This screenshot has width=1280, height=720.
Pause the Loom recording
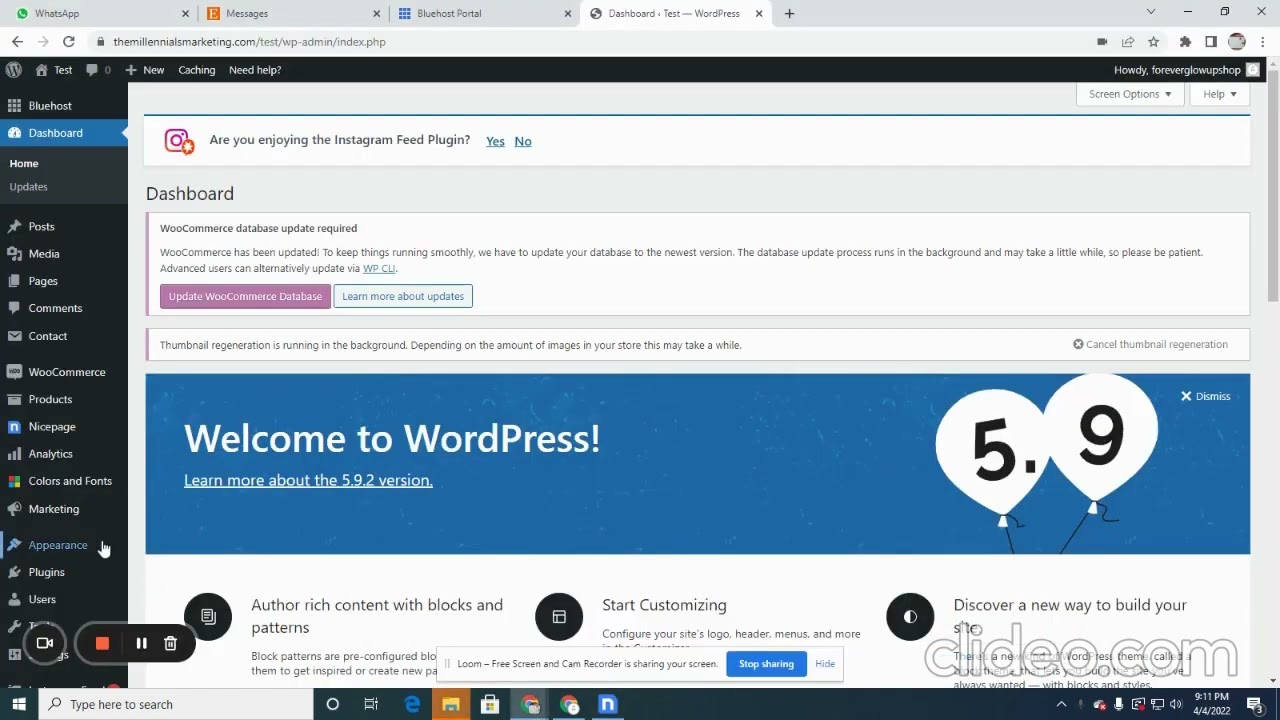pos(141,644)
